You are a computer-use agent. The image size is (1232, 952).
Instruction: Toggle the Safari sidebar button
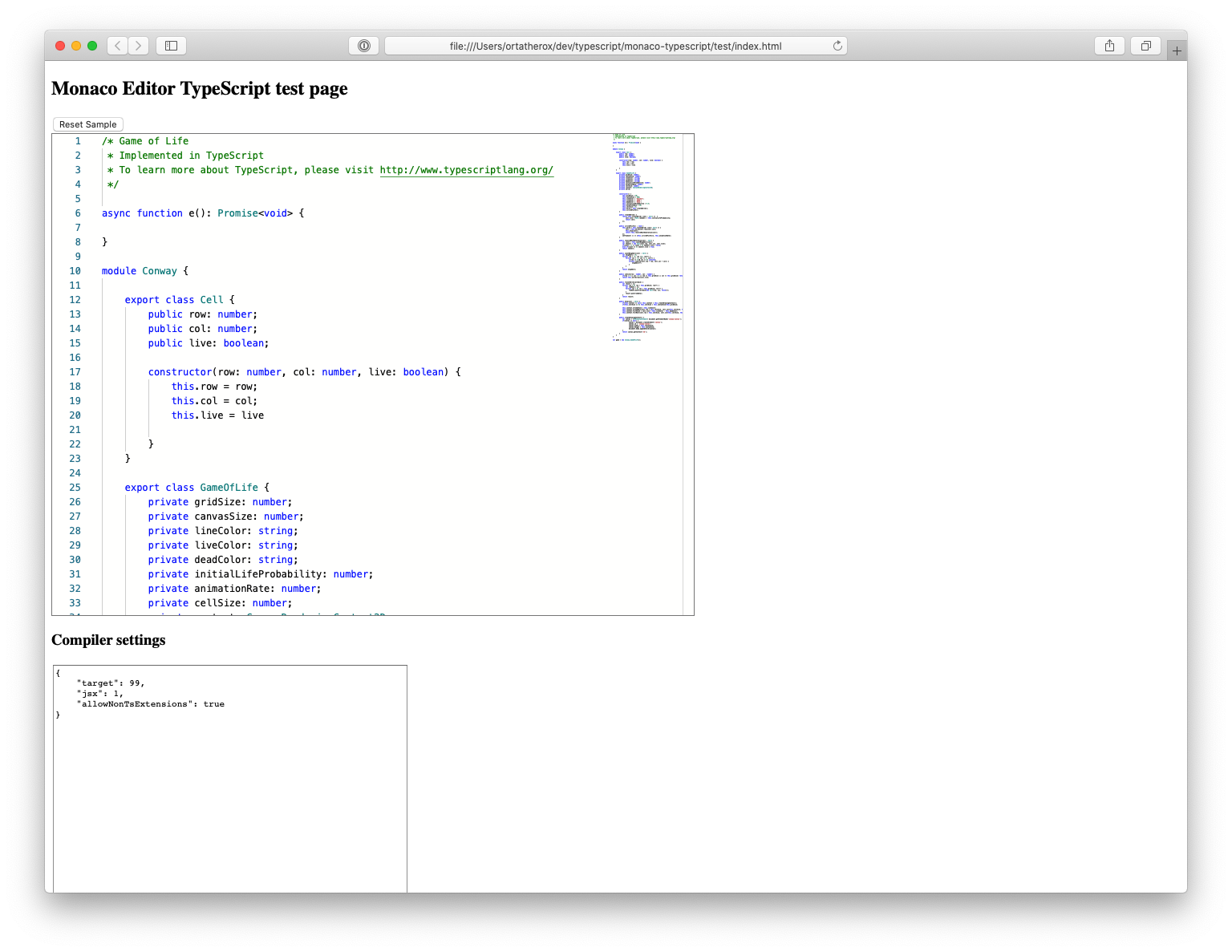click(171, 46)
